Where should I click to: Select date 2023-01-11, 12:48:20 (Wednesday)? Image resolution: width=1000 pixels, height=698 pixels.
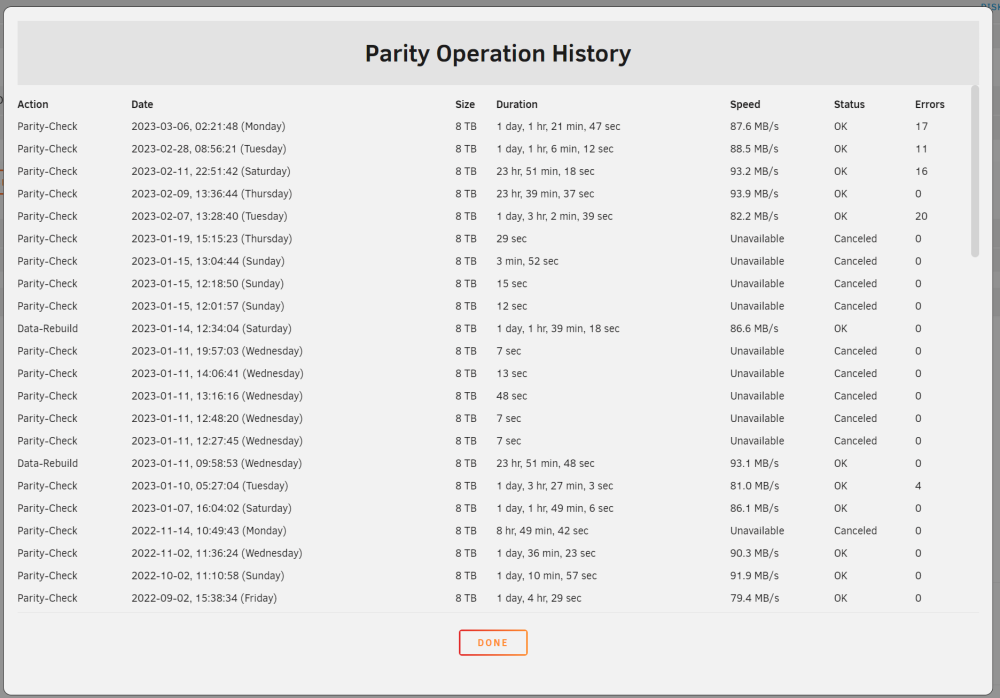pos(217,419)
